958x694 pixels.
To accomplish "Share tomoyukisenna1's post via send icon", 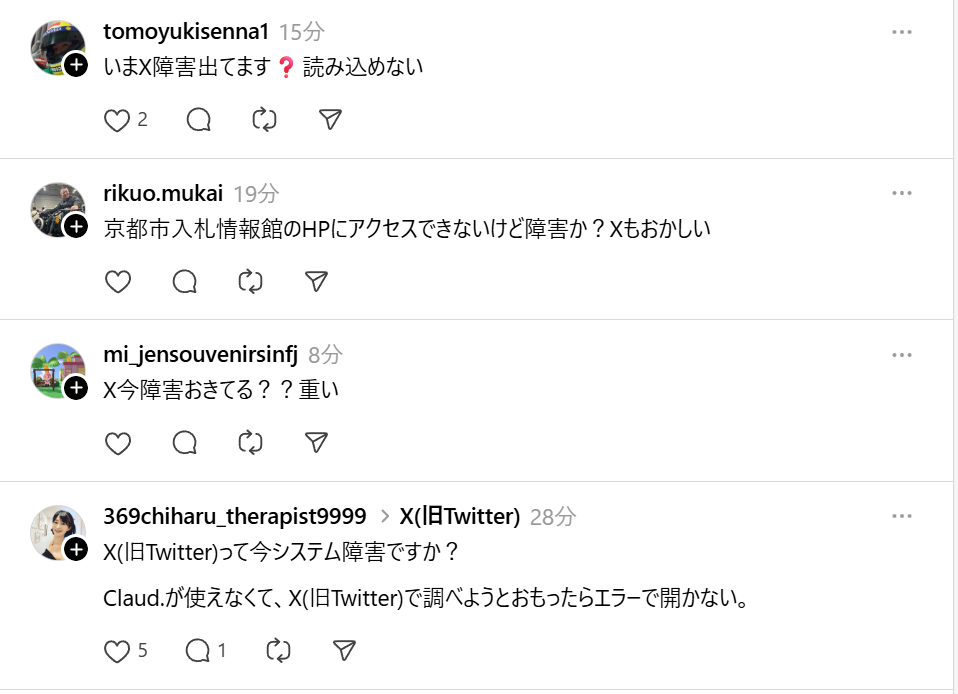I will [331, 120].
